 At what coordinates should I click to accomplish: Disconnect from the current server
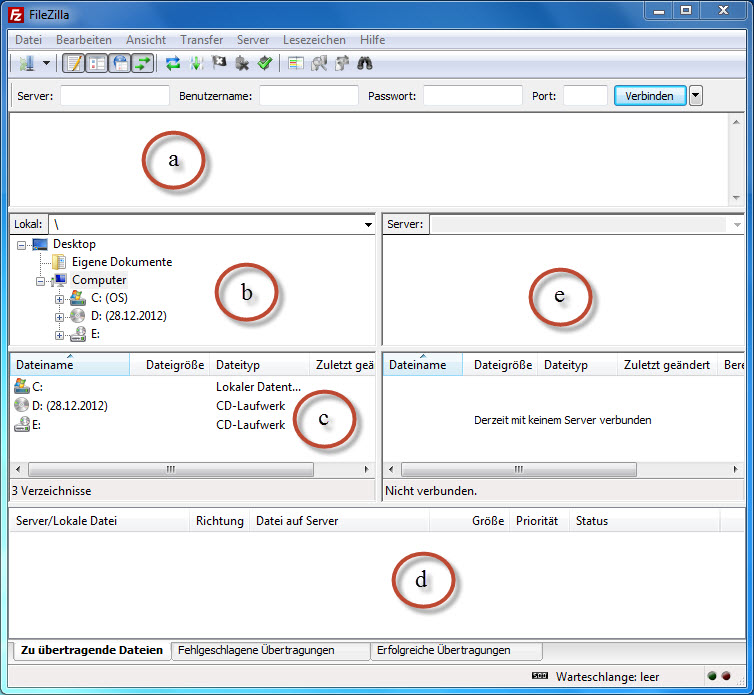pyautogui.click(x=242, y=63)
